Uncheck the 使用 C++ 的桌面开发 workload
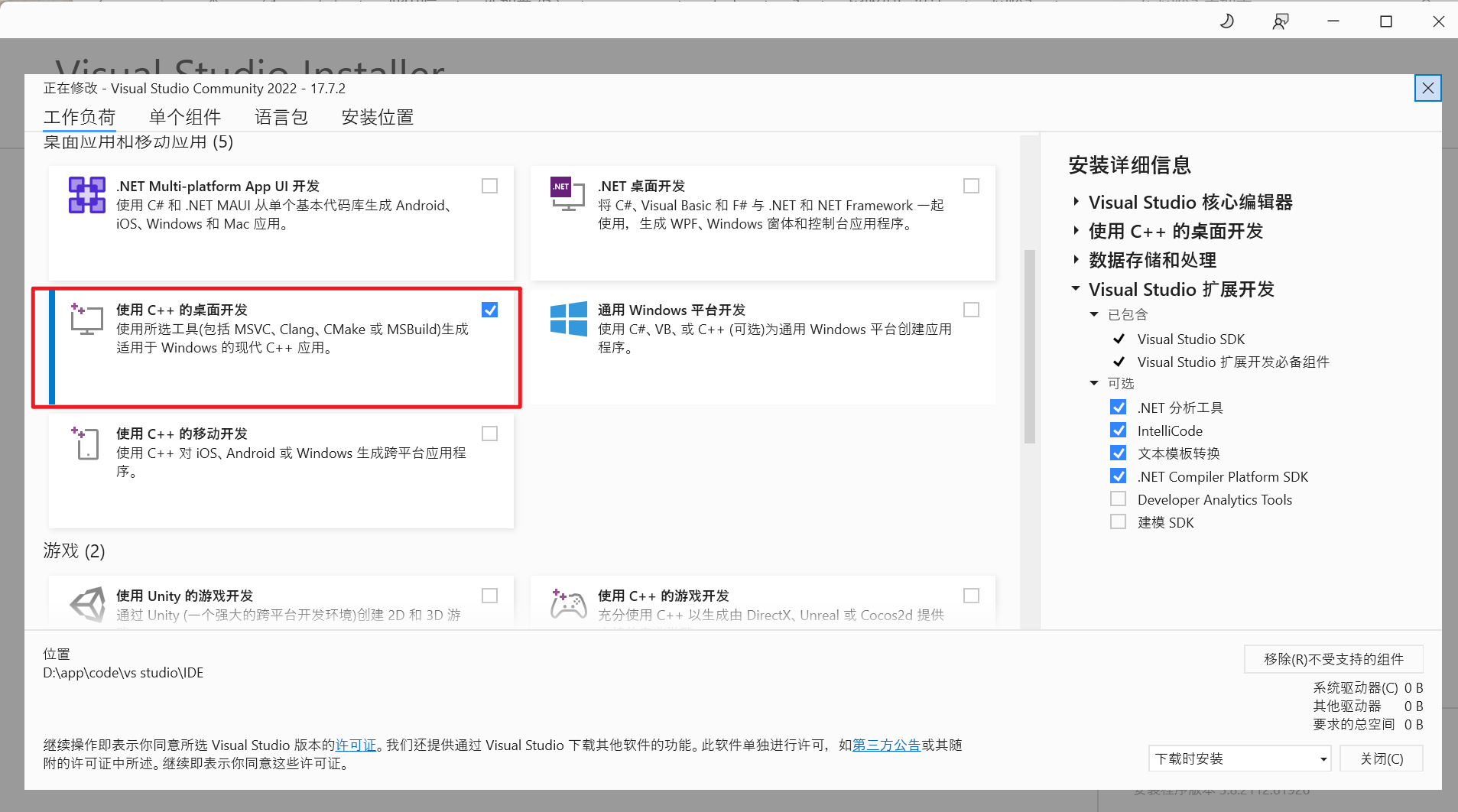The image size is (1458, 812). click(489, 310)
